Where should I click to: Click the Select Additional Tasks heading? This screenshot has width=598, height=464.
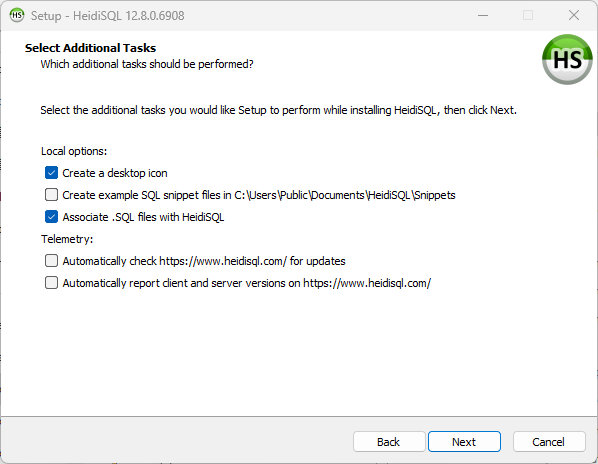pyautogui.click(x=90, y=48)
